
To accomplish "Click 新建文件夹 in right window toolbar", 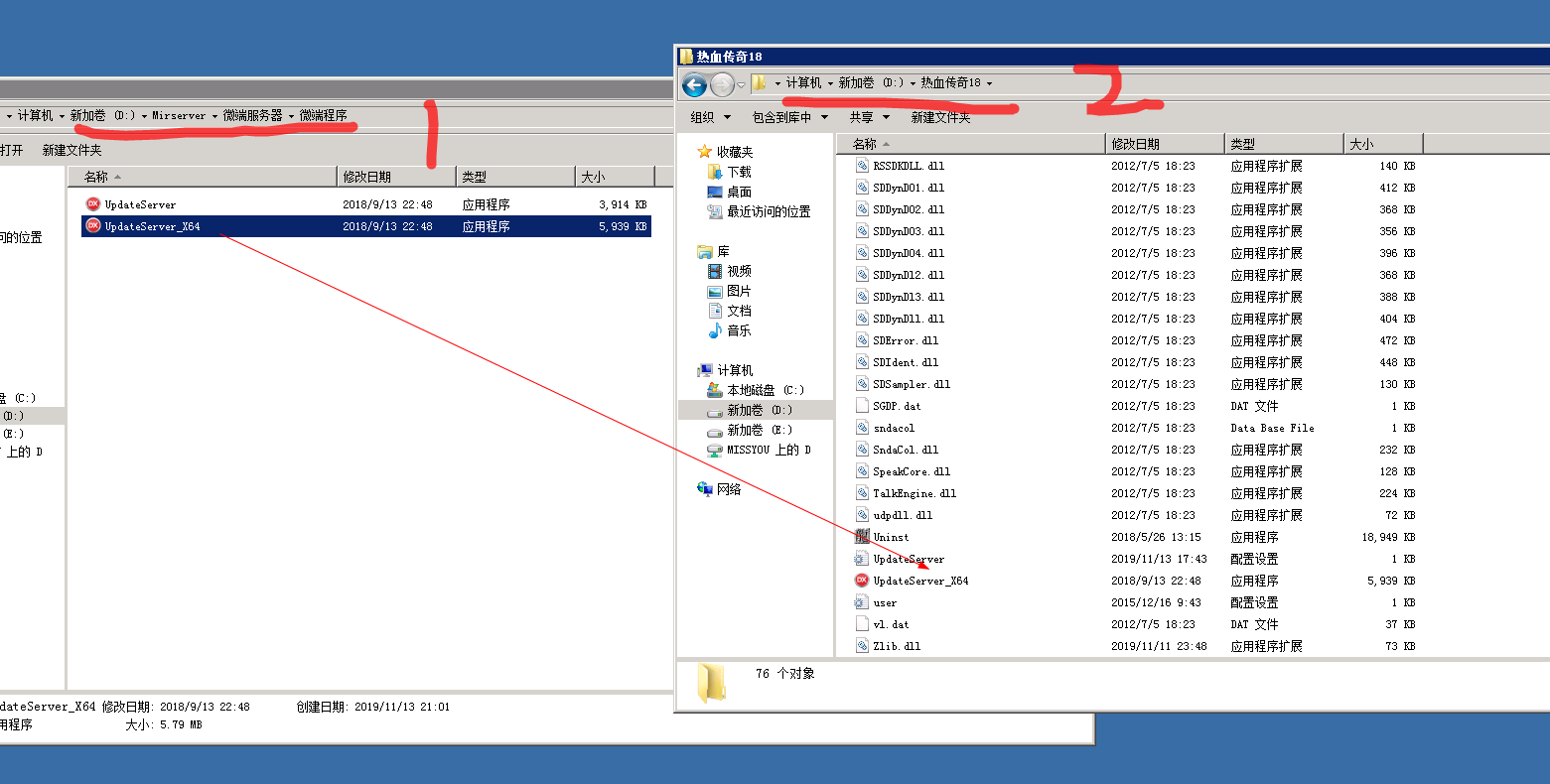I will pyautogui.click(x=940, y=117).
